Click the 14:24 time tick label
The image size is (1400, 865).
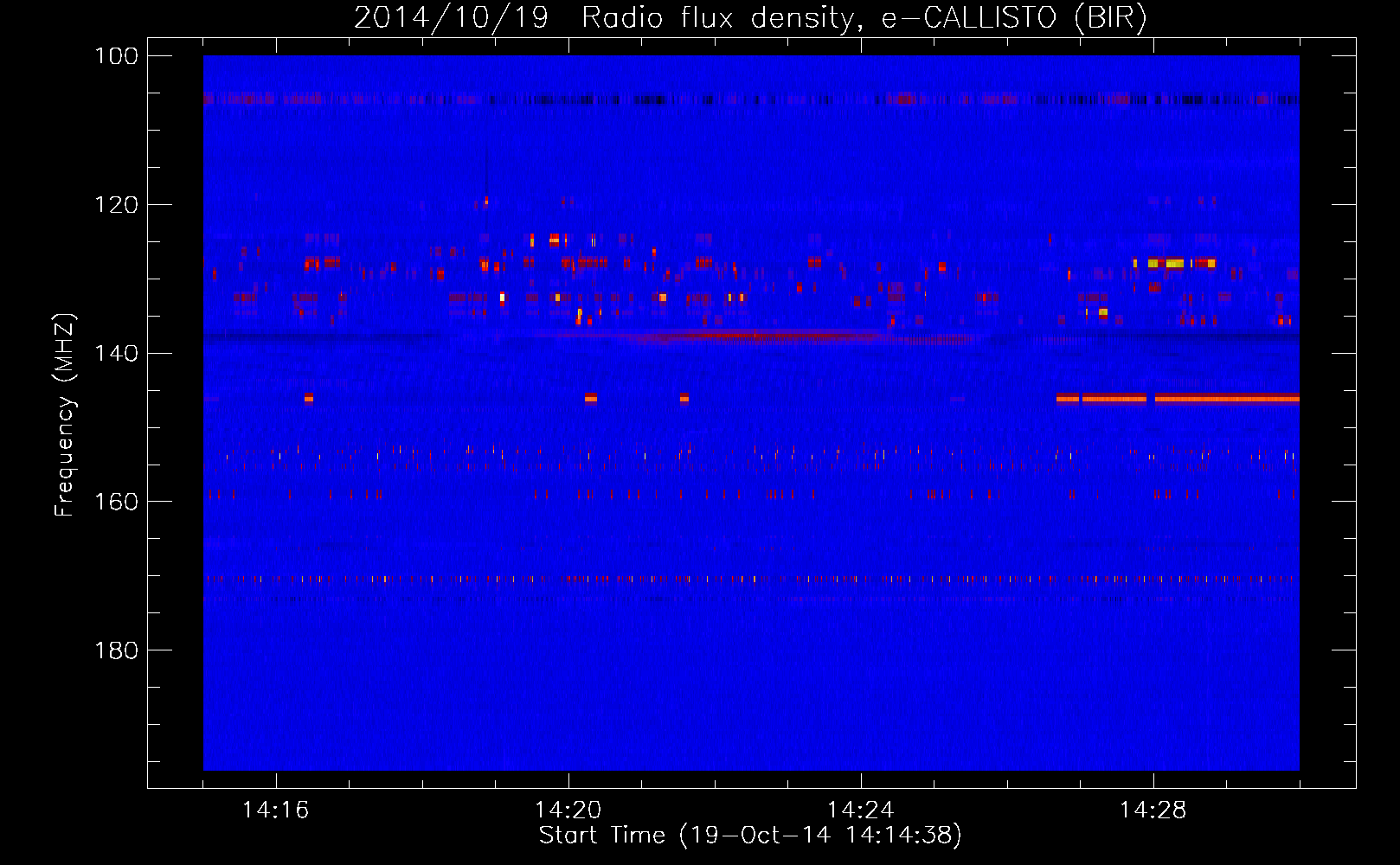861,811
